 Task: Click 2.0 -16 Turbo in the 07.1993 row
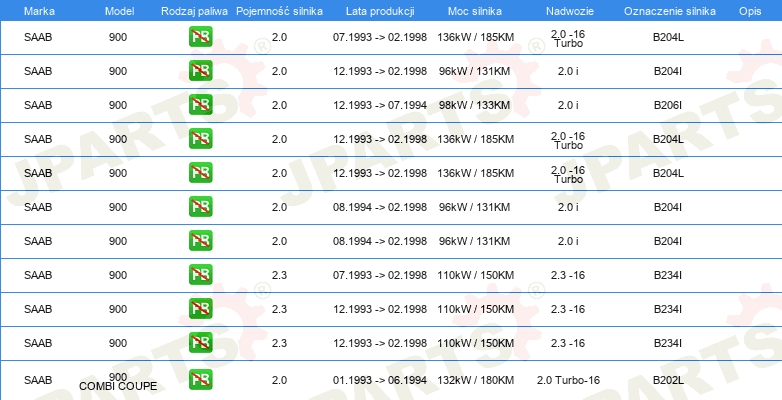(x=568, y=39)
